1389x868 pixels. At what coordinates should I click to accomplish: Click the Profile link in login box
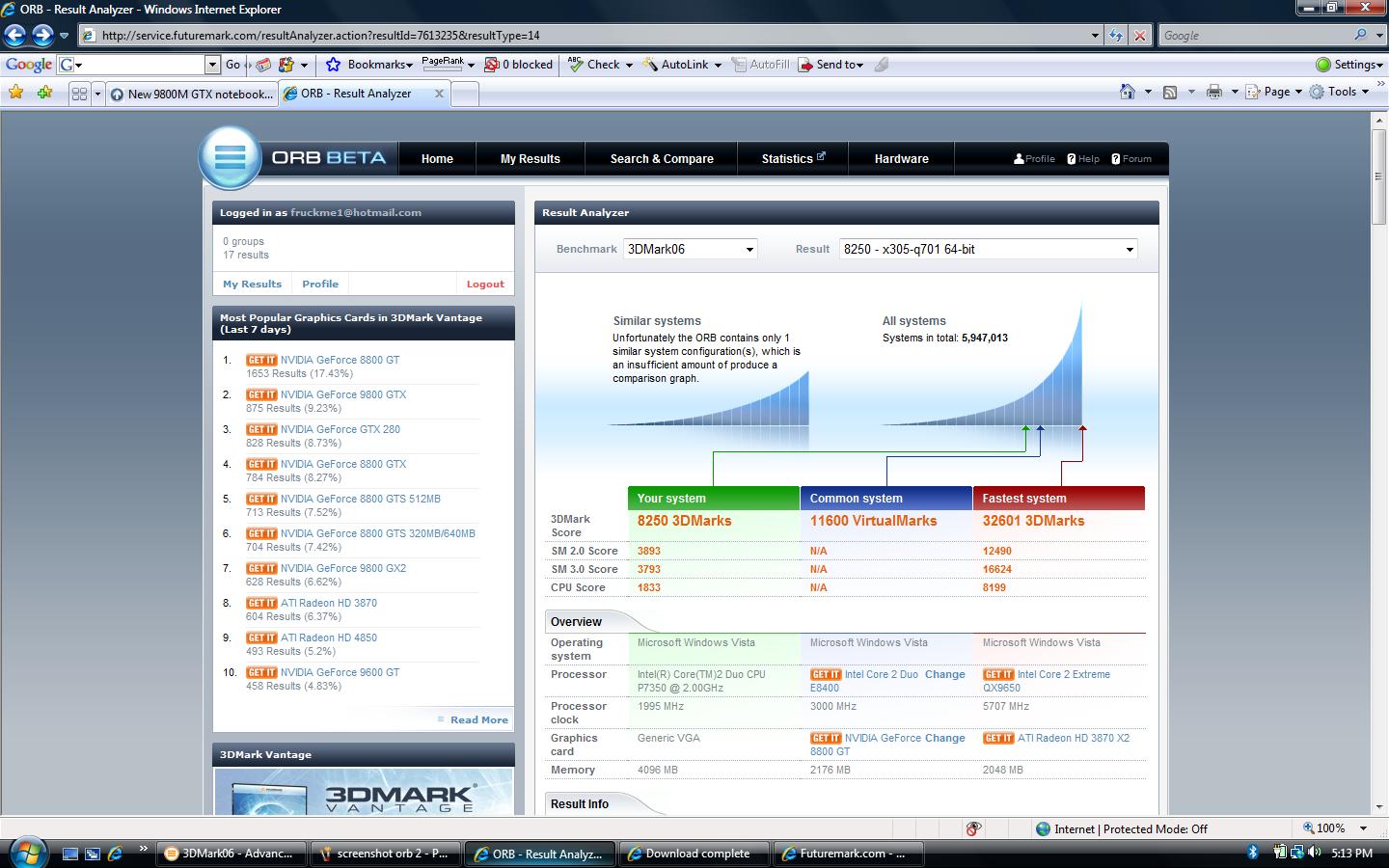click(x=320, y=285)
